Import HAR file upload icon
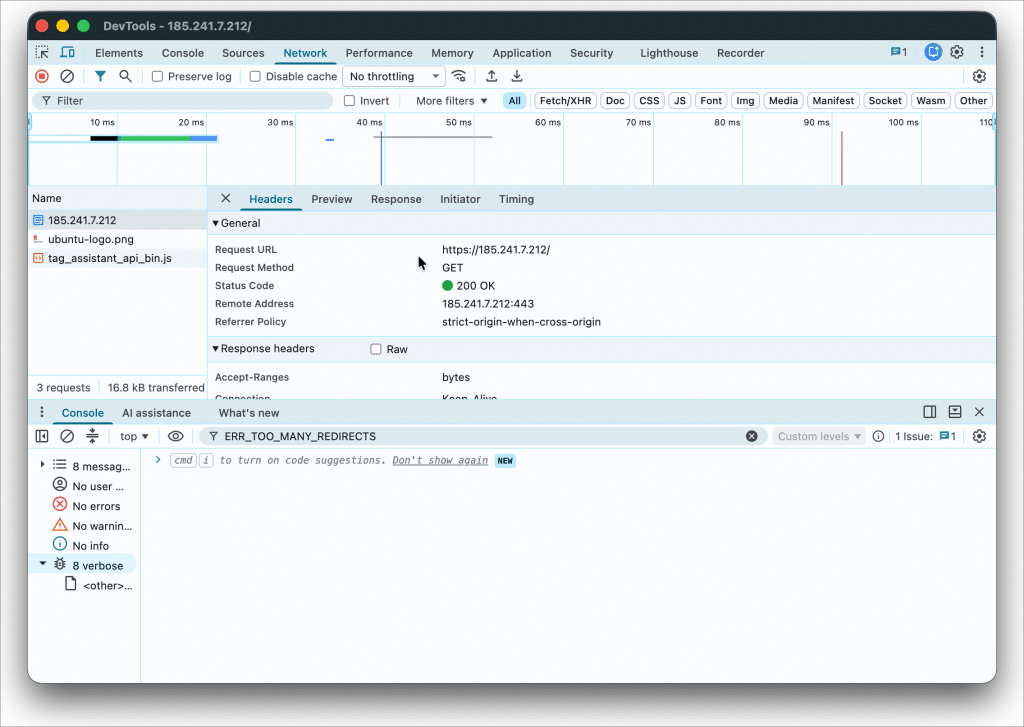 [492, 76]
